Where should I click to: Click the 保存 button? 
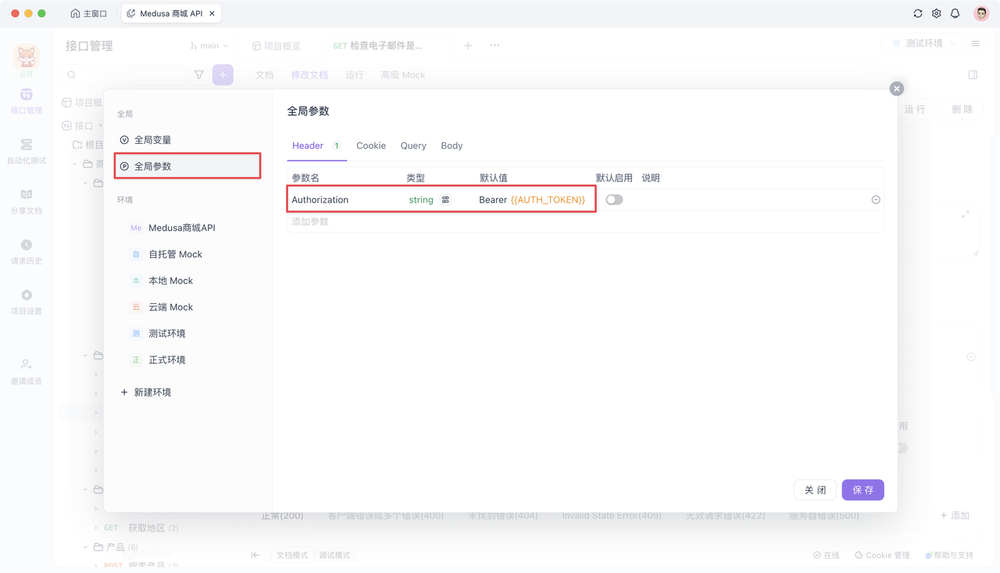(x=862, y=490)
